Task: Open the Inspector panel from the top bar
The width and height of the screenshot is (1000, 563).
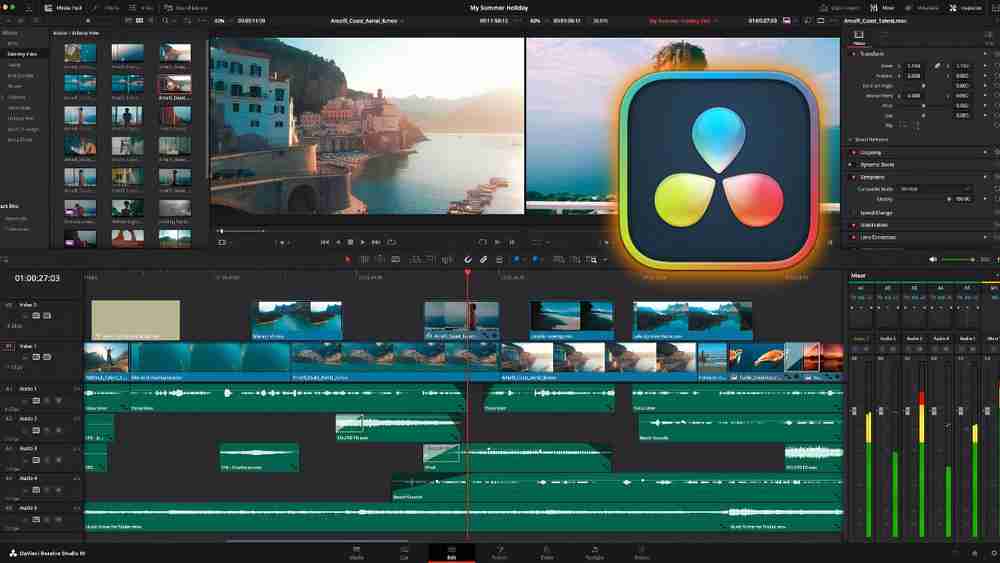Action: 966,8
